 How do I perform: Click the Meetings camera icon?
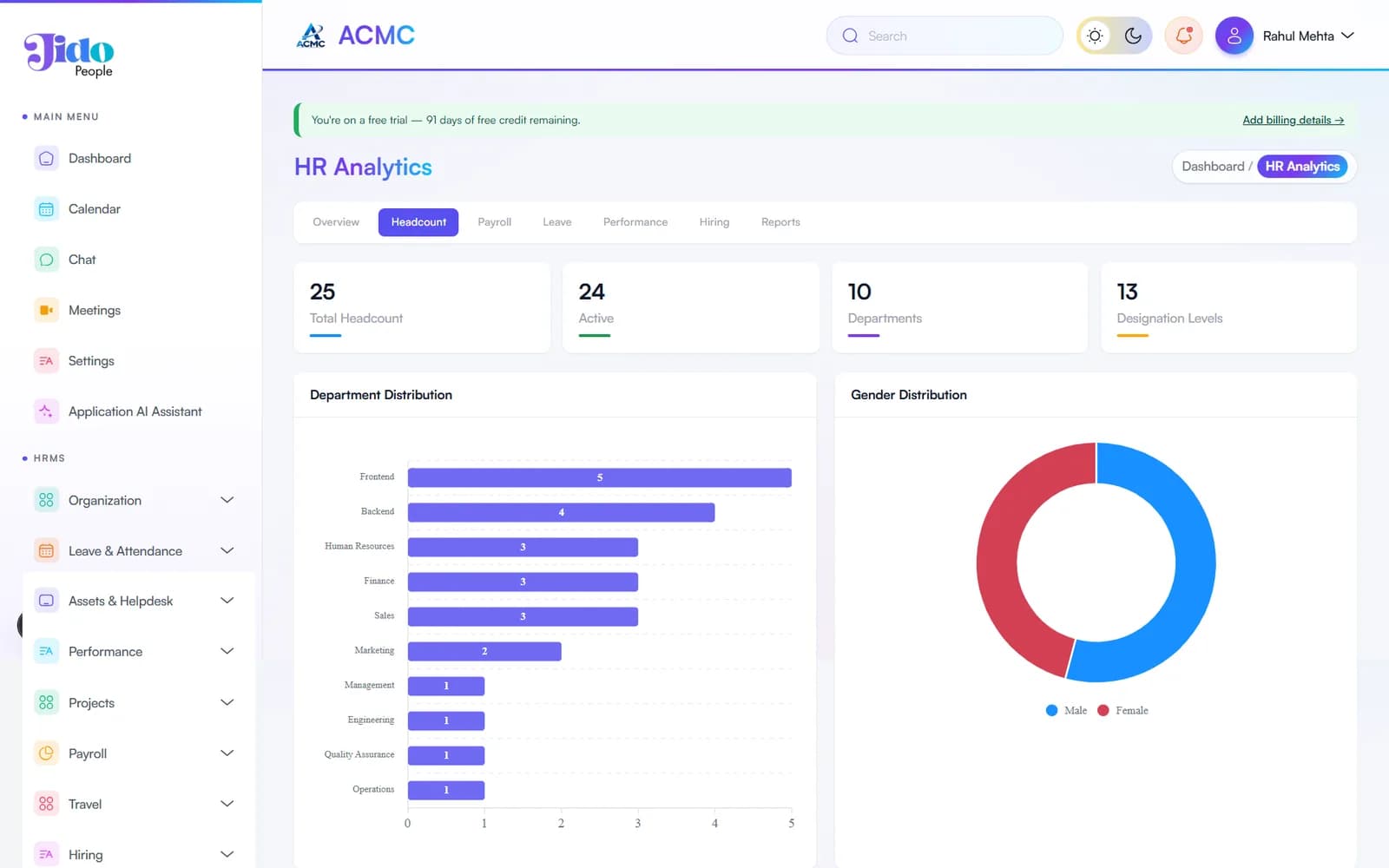[x=46, y=310]
